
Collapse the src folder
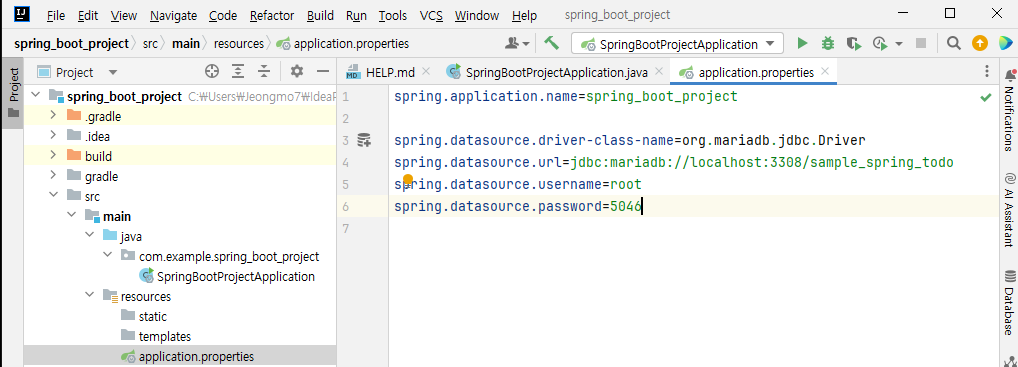click(53, 196)
